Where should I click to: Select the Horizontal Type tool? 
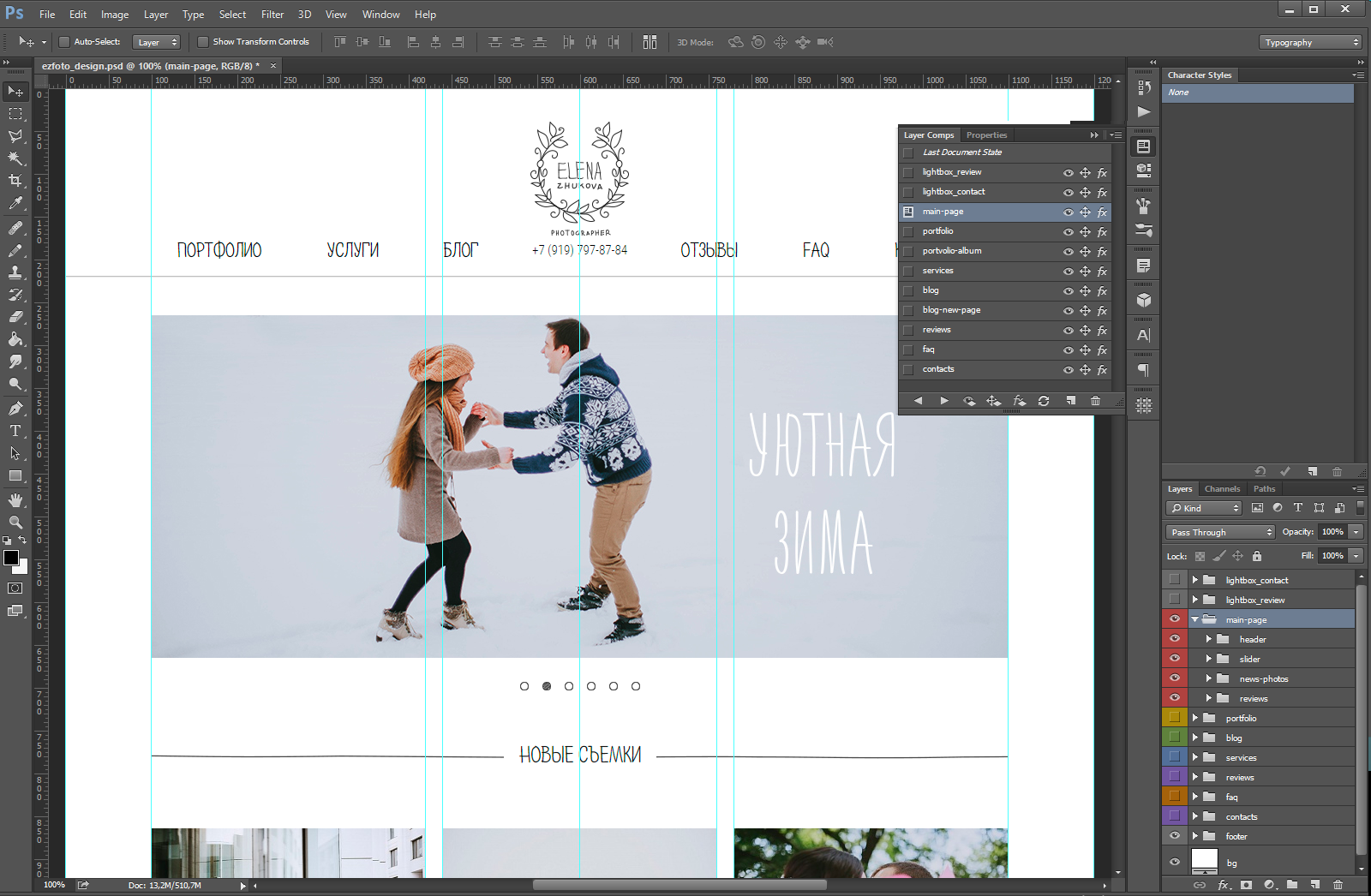15,431
